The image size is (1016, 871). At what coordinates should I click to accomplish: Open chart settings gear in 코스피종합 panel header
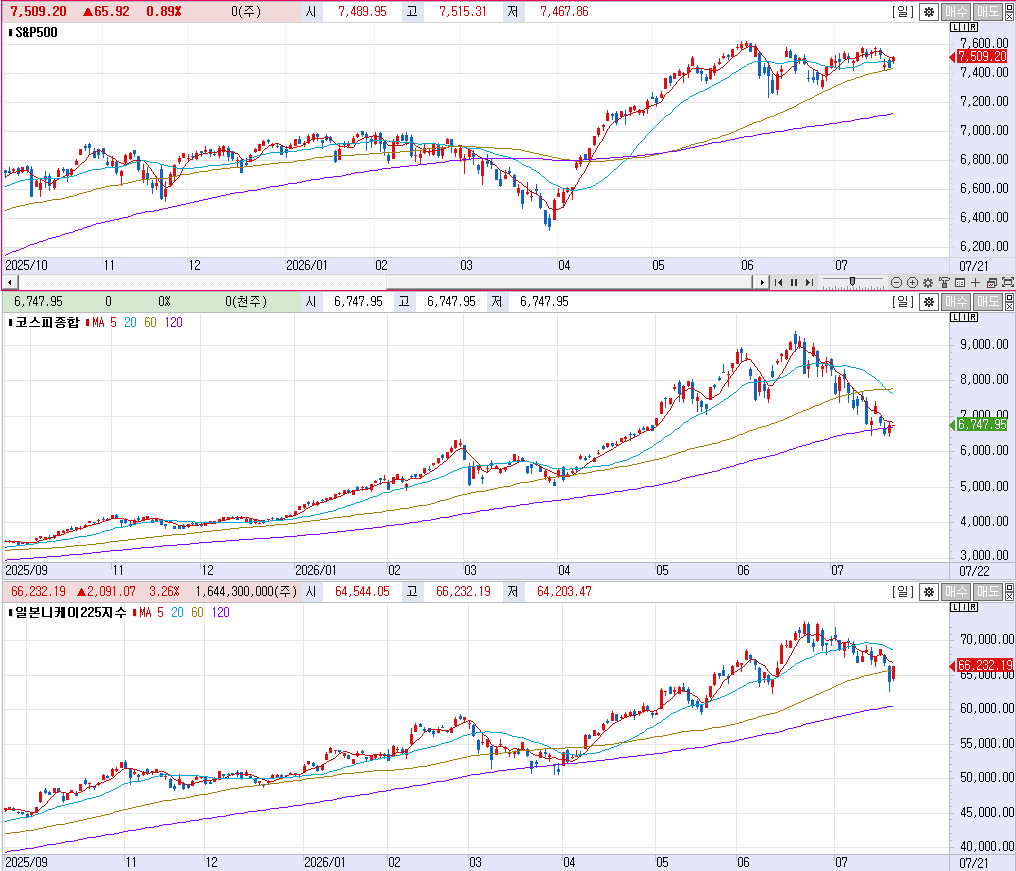pos(929,301)
